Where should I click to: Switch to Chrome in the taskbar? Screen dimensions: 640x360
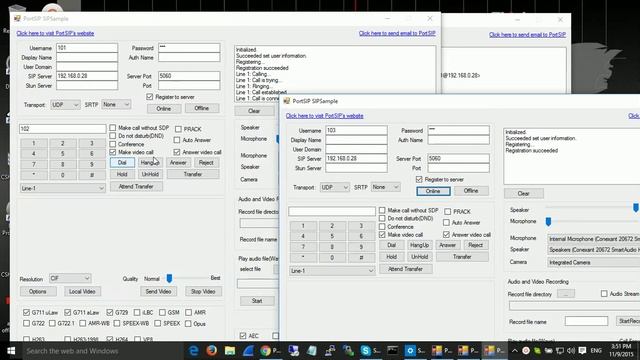(270, 351)
